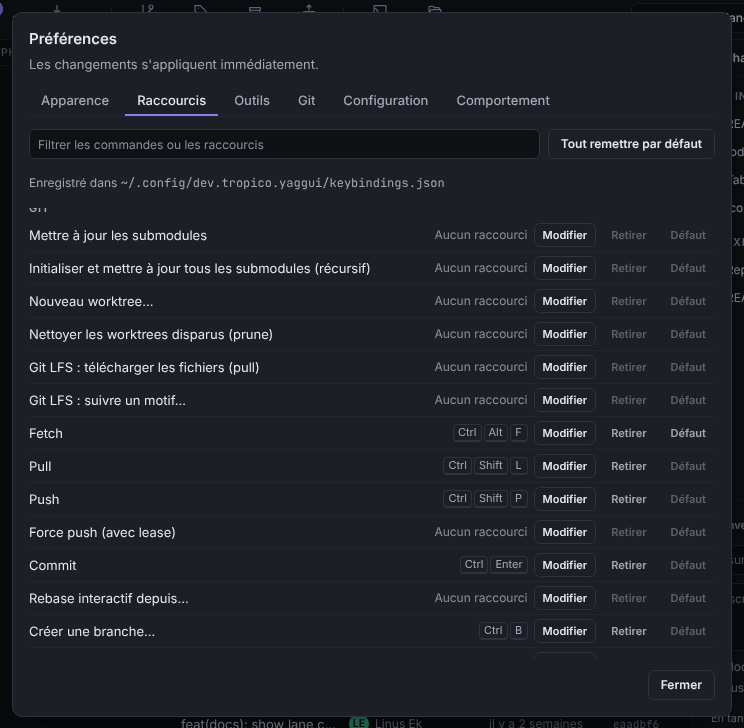
Task: Click Modifier for 'Initialiser et mettre à jour tous les submodules'
Action: pos(565,268)
